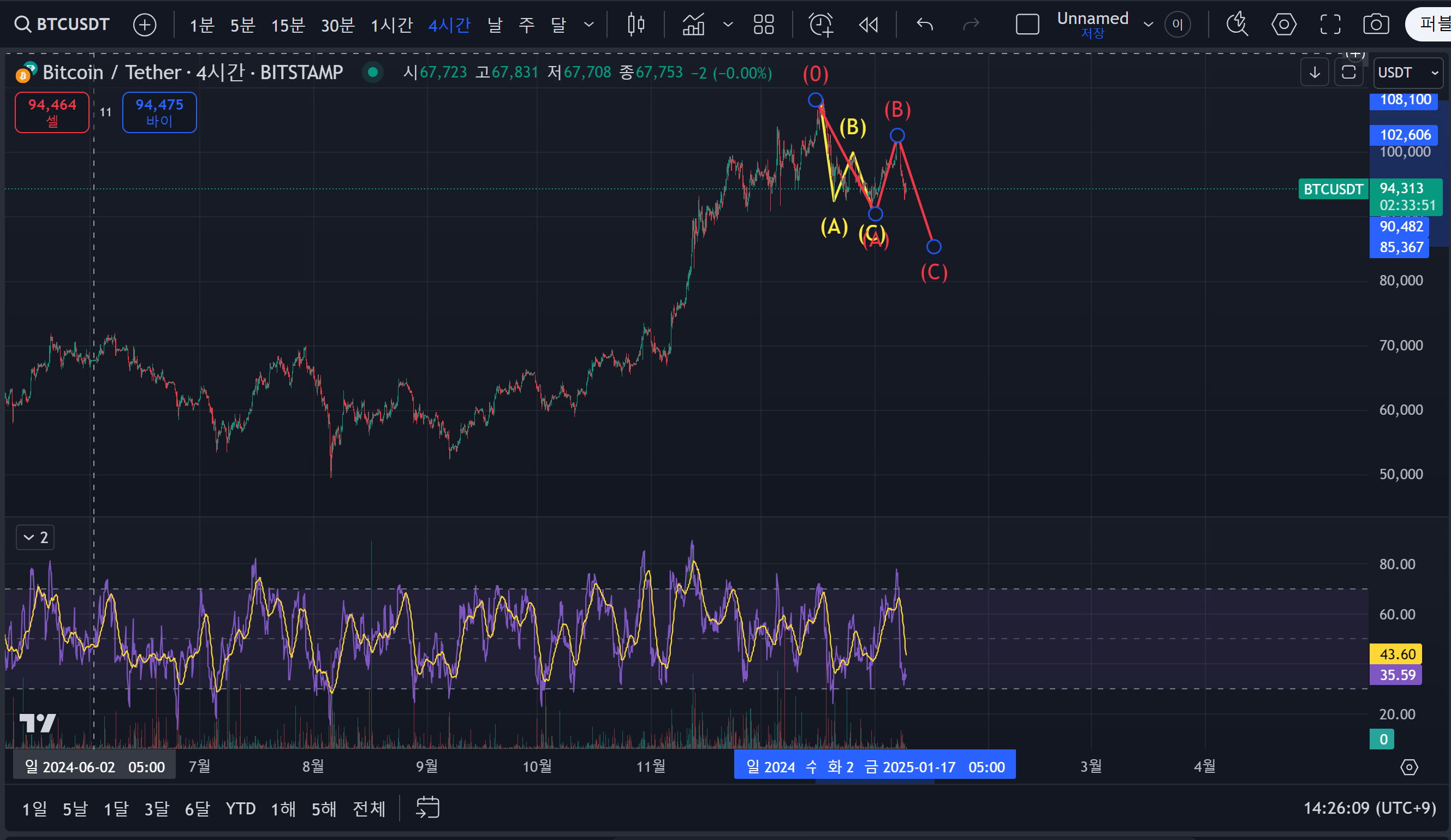
Task: Toggle the scroll-to-latest down arrow button
Action: tap(1315, 73)
